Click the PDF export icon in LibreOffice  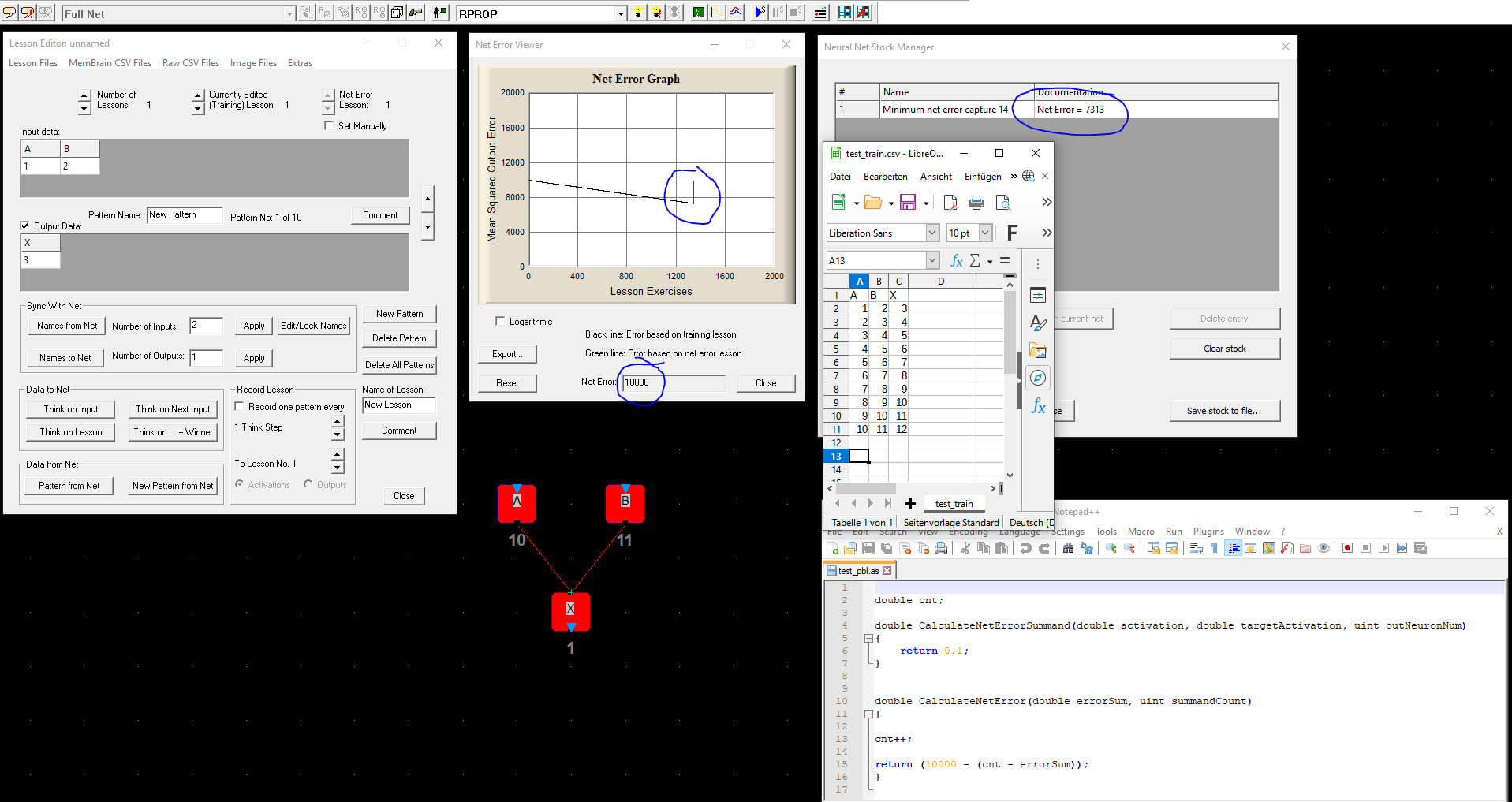coord(950,203)
